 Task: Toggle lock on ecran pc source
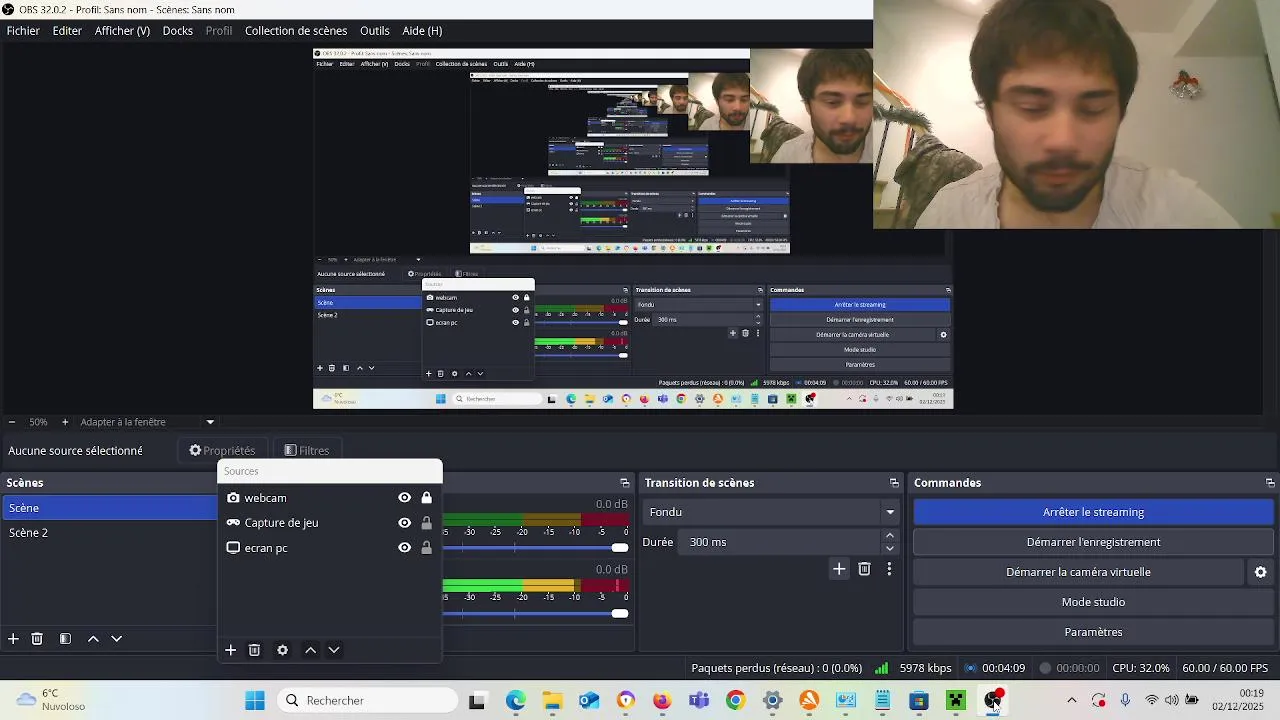[x=427, y=548]
